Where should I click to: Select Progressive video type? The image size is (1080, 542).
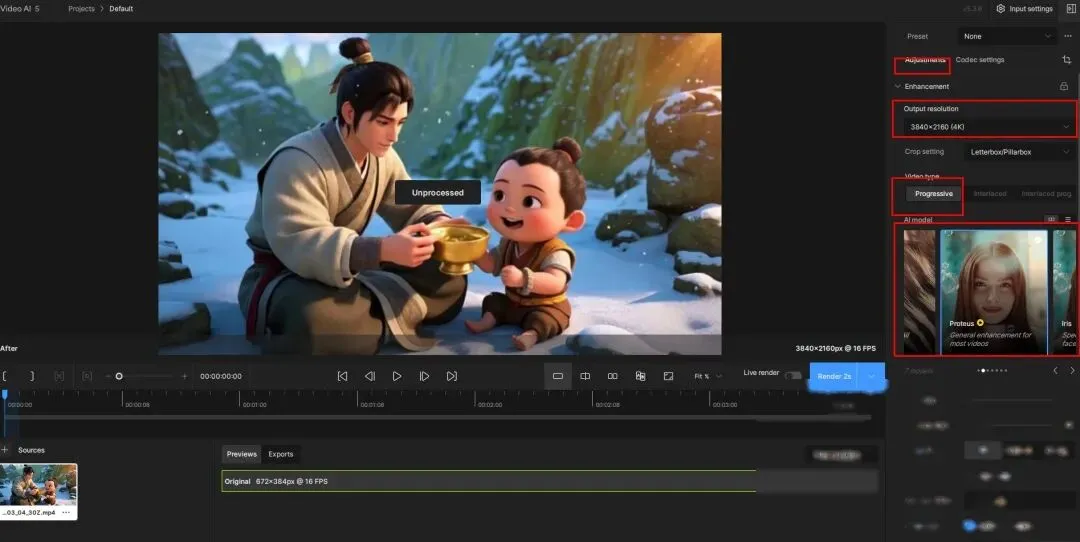pos(934,194)
